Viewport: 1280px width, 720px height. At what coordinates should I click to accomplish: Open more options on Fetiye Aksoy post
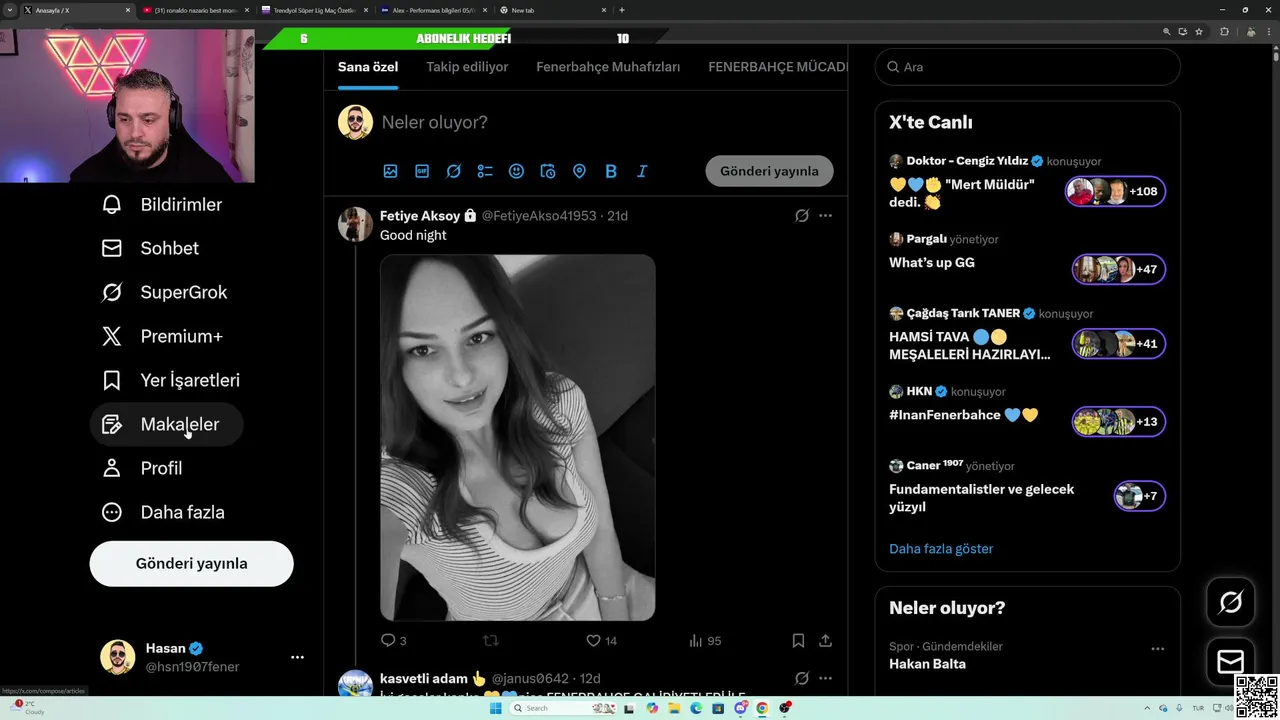(825, 215)
